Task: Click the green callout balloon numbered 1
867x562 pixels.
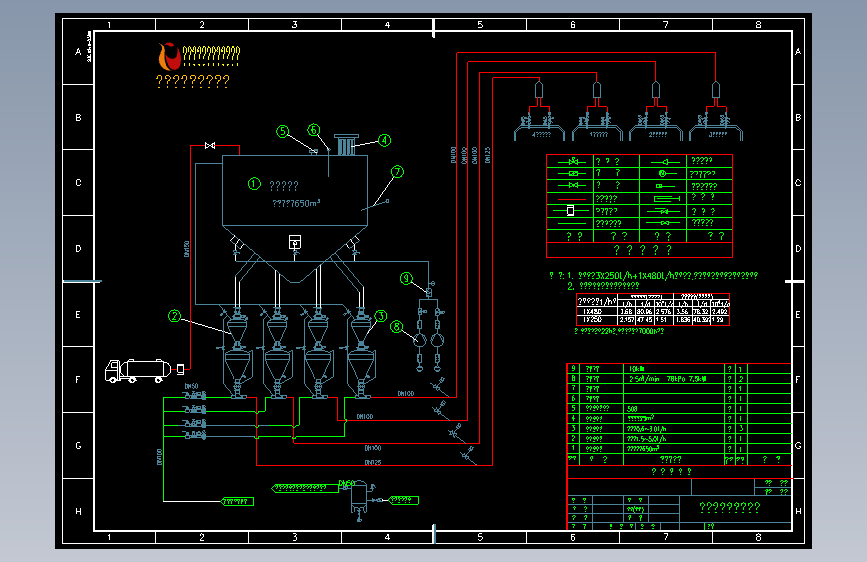Action: 254,184
